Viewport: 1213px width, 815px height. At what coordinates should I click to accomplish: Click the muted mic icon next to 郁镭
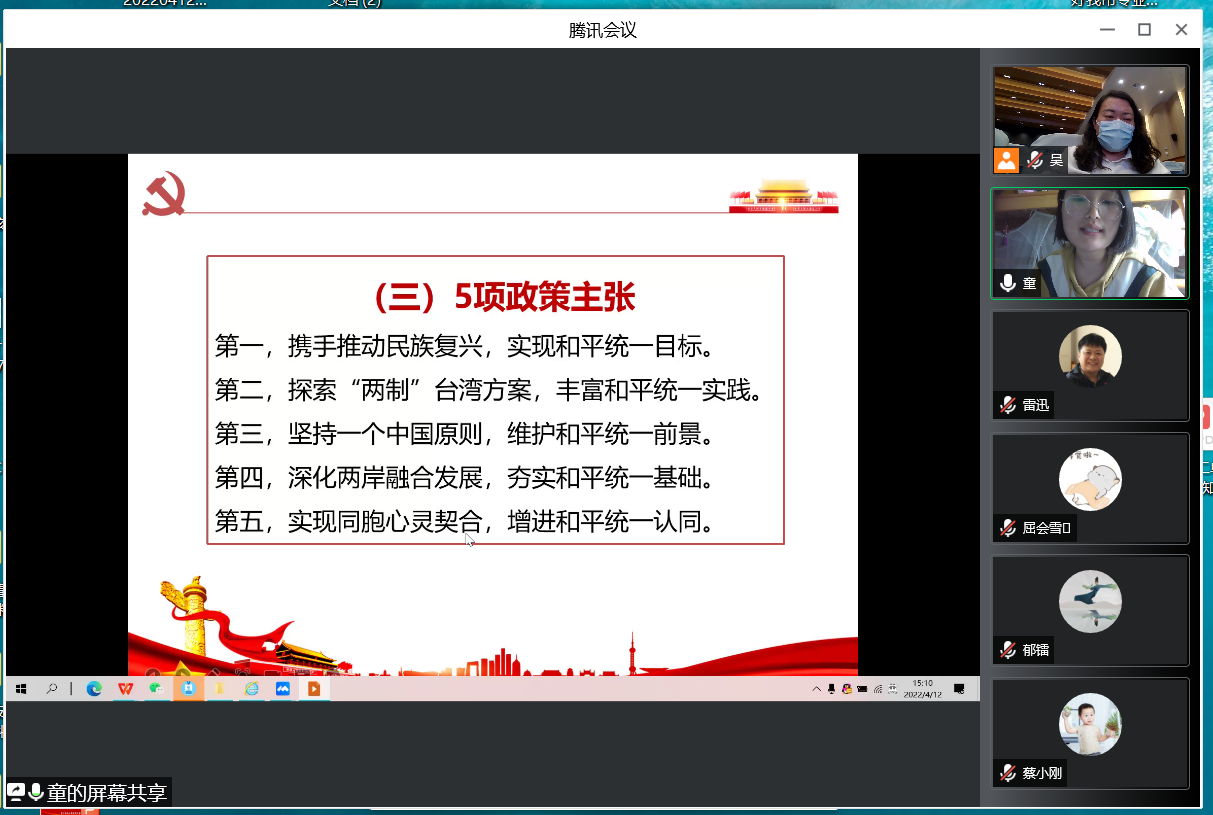coord(1008,651)
